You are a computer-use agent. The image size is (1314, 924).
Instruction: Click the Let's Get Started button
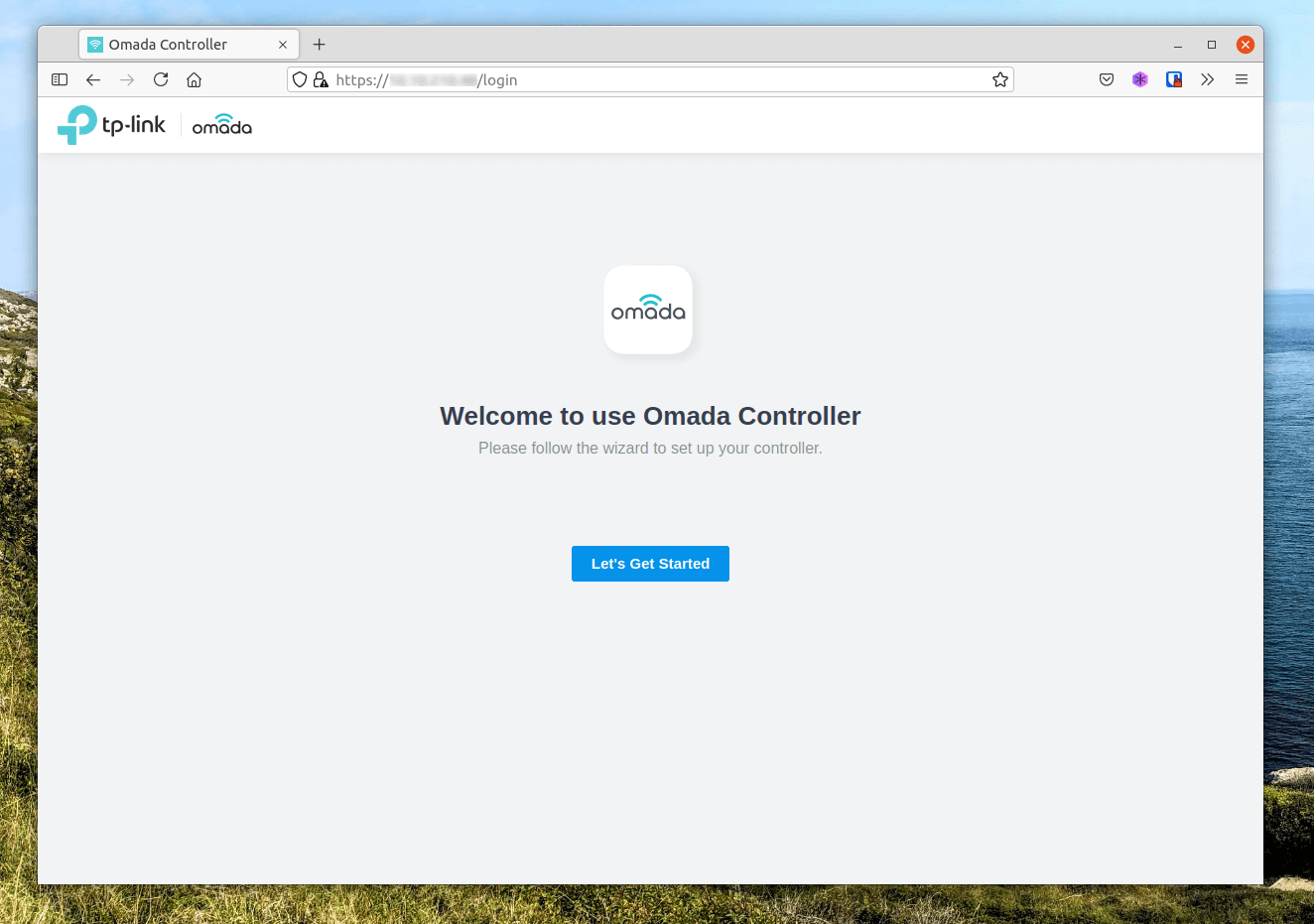[x=650, y=564]
